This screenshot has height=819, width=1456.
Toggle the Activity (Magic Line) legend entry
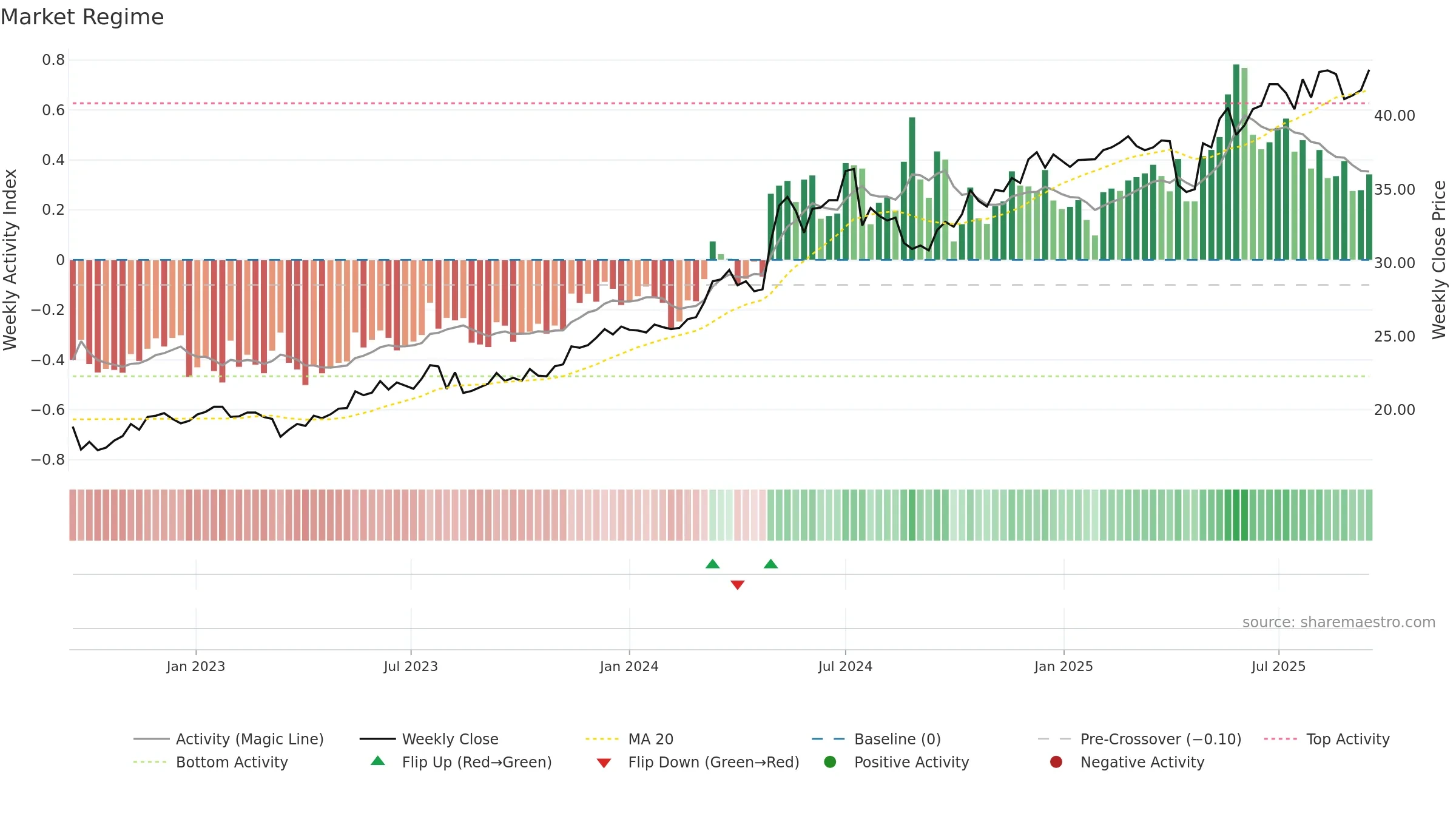[229, 739]
